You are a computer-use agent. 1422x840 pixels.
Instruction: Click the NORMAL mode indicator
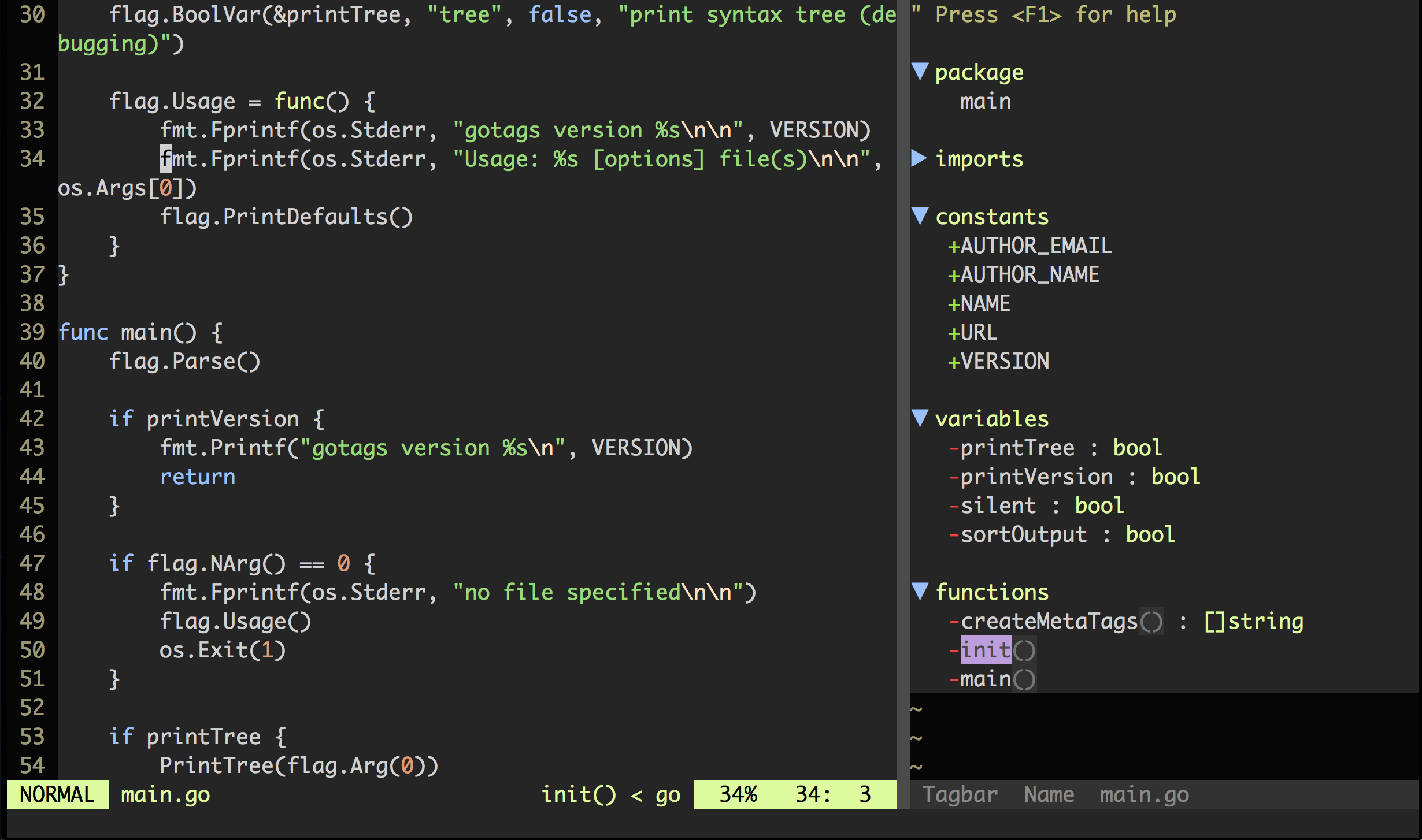pyautogui.click(x=57, y=795)
